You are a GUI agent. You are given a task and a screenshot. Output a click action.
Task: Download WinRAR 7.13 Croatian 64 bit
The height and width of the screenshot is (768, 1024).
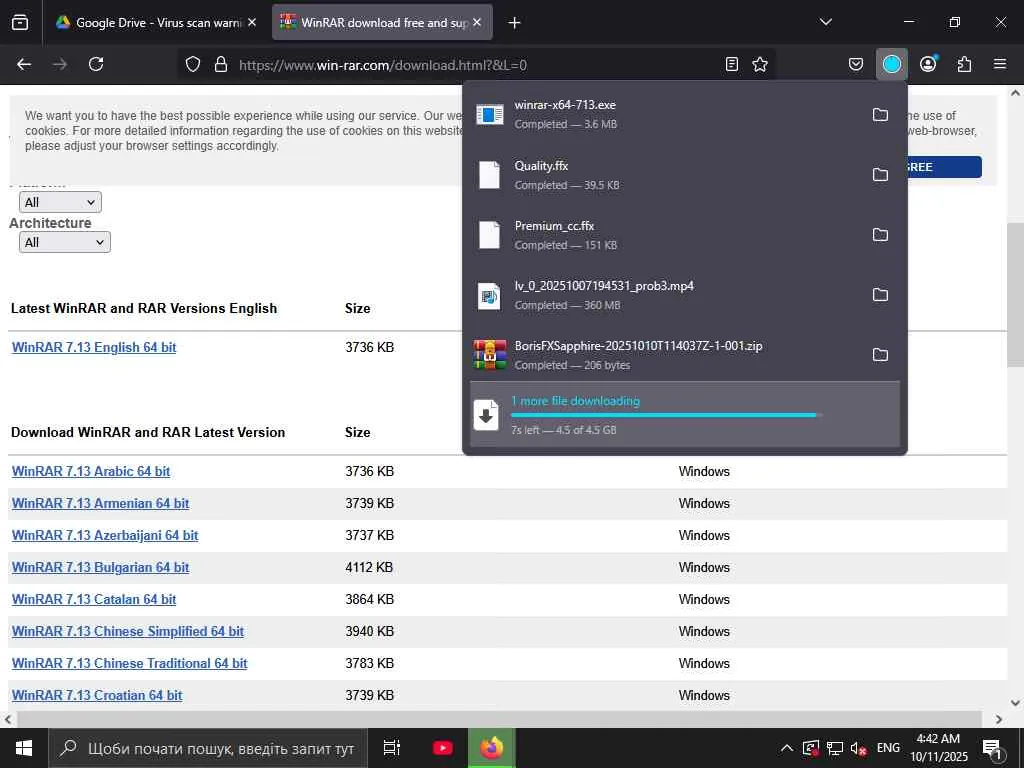(x=97, y=696)
